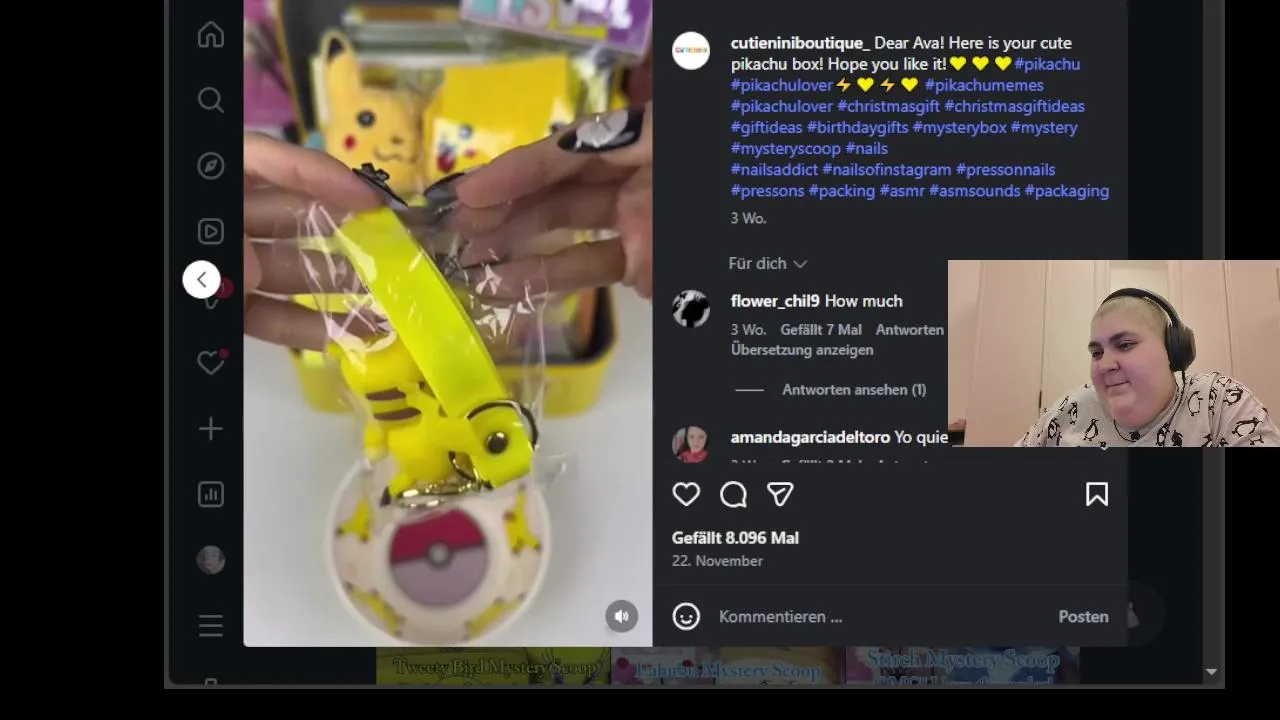Mute the video sound

tap(621, 616)
